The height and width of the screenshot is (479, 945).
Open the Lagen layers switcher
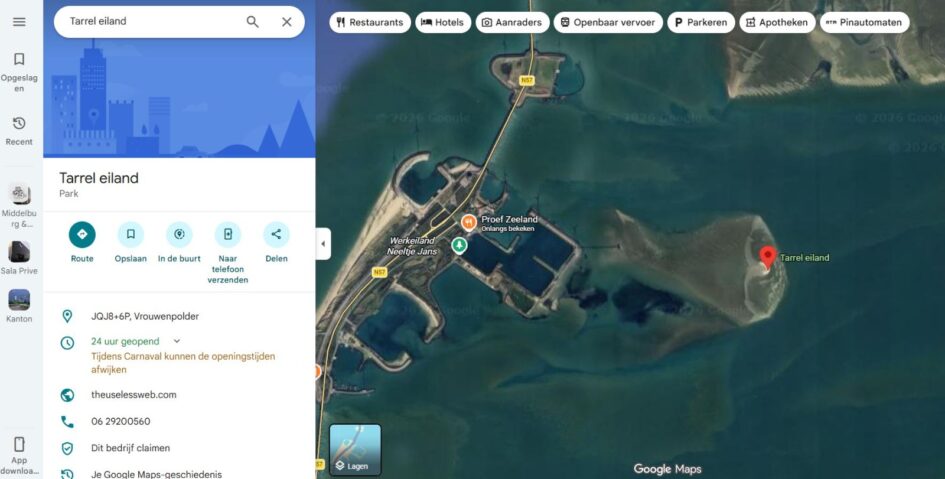(x=356, y=450)
